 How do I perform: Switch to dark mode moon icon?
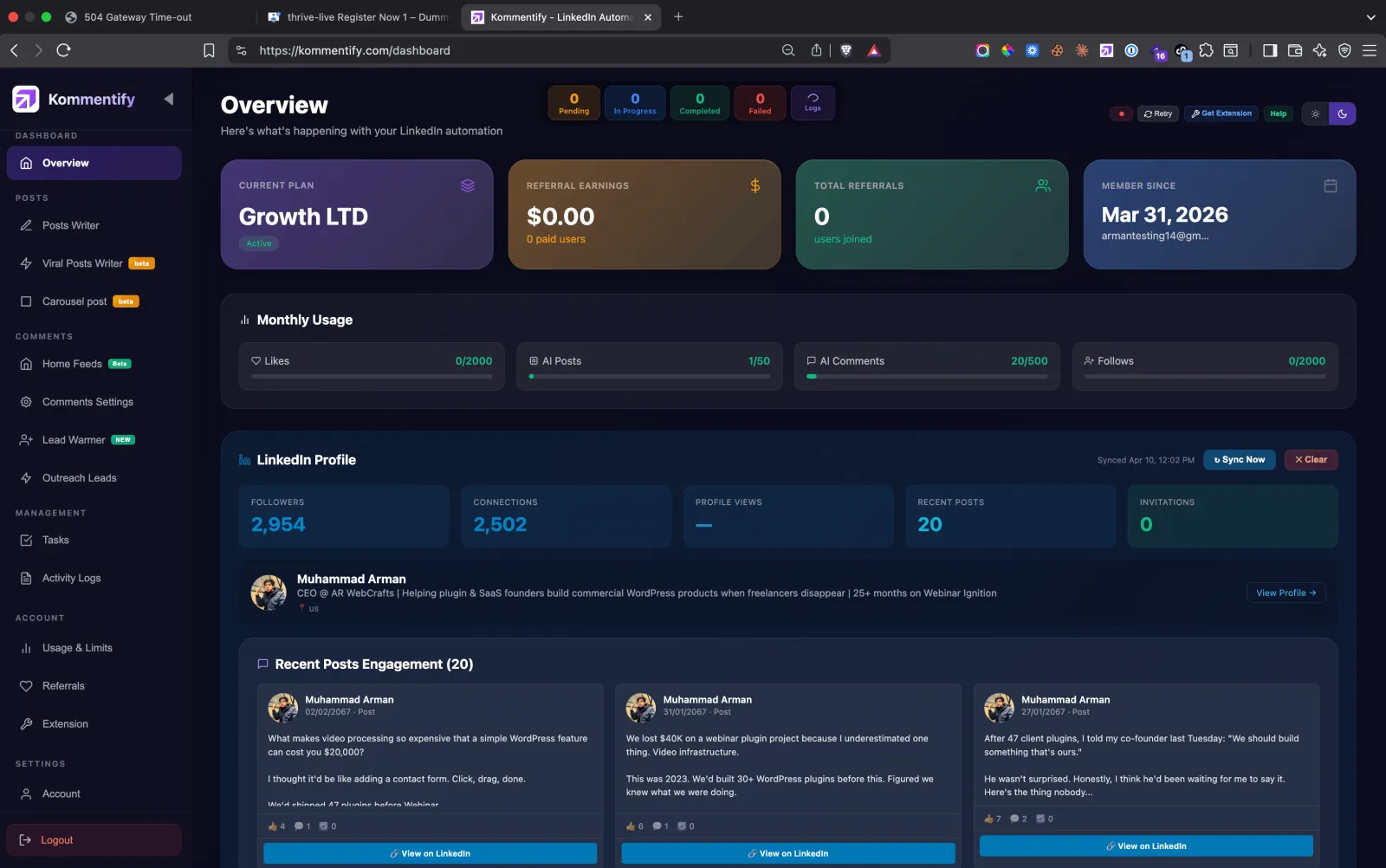pyautogui.click(x=1343, y=113)
